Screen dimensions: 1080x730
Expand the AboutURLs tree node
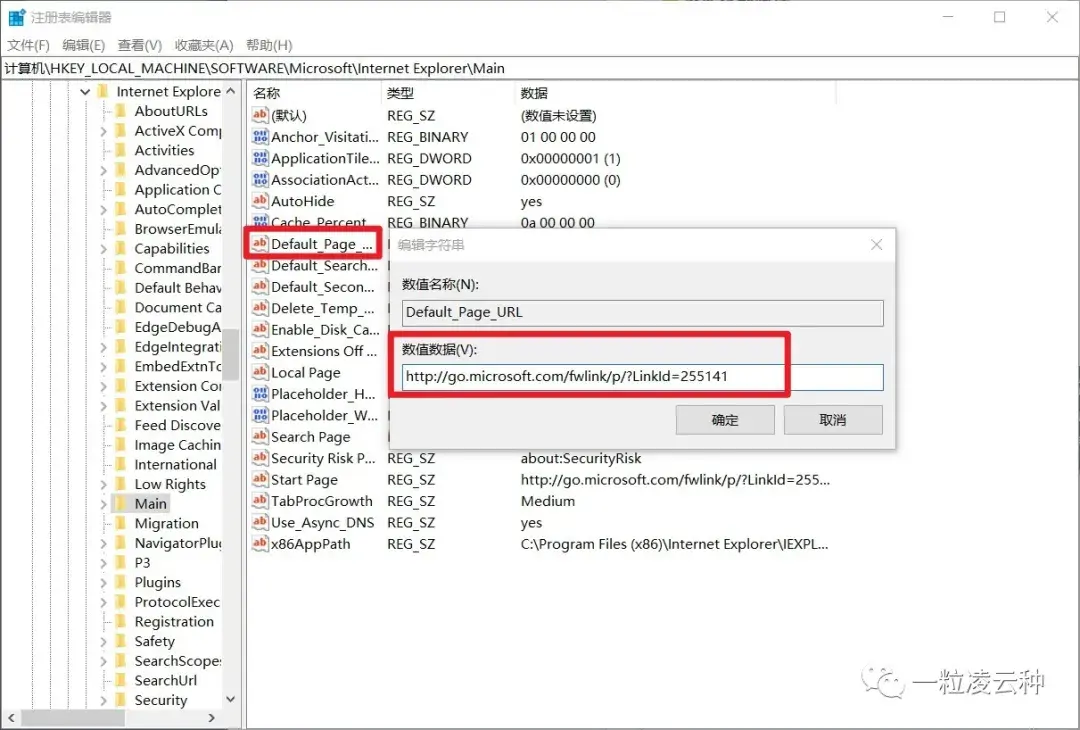tap(104, 112)
